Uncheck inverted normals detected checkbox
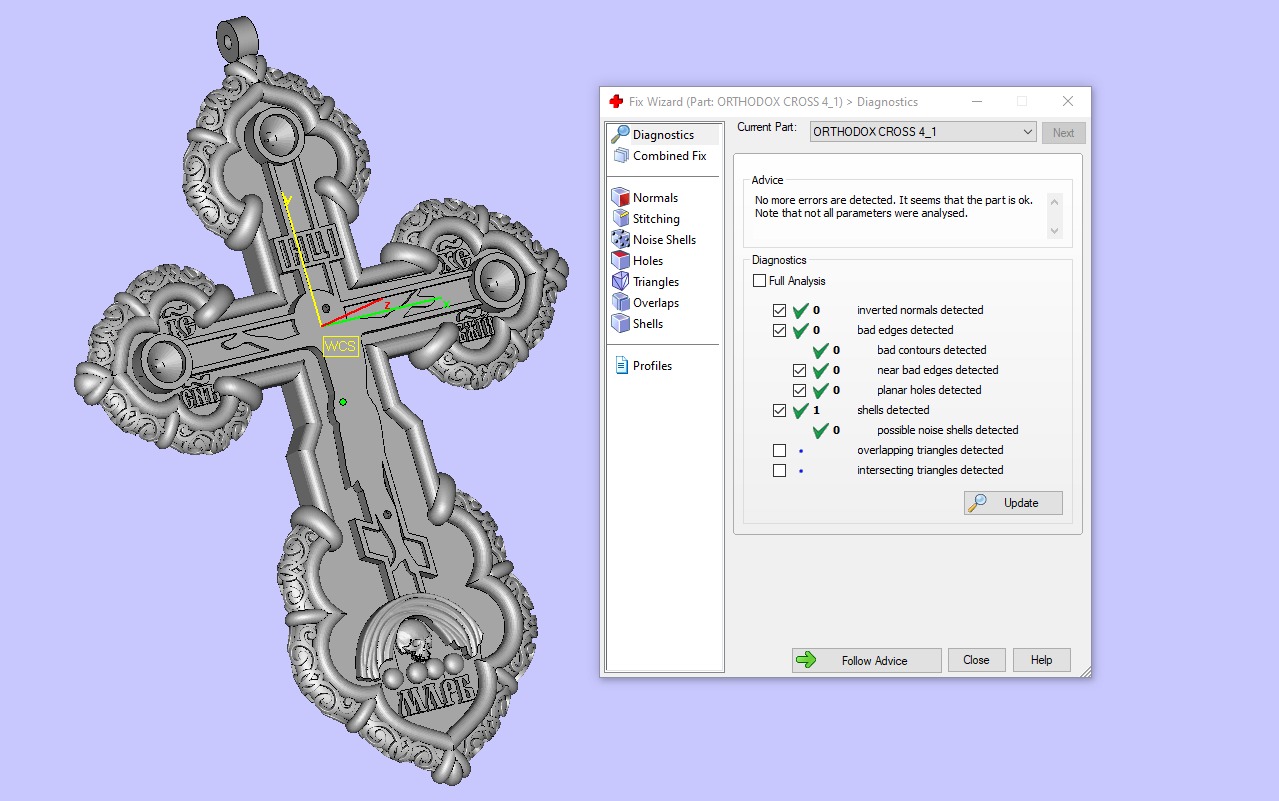Viewport: 1279px width, 801px height. tap(780, 310)
